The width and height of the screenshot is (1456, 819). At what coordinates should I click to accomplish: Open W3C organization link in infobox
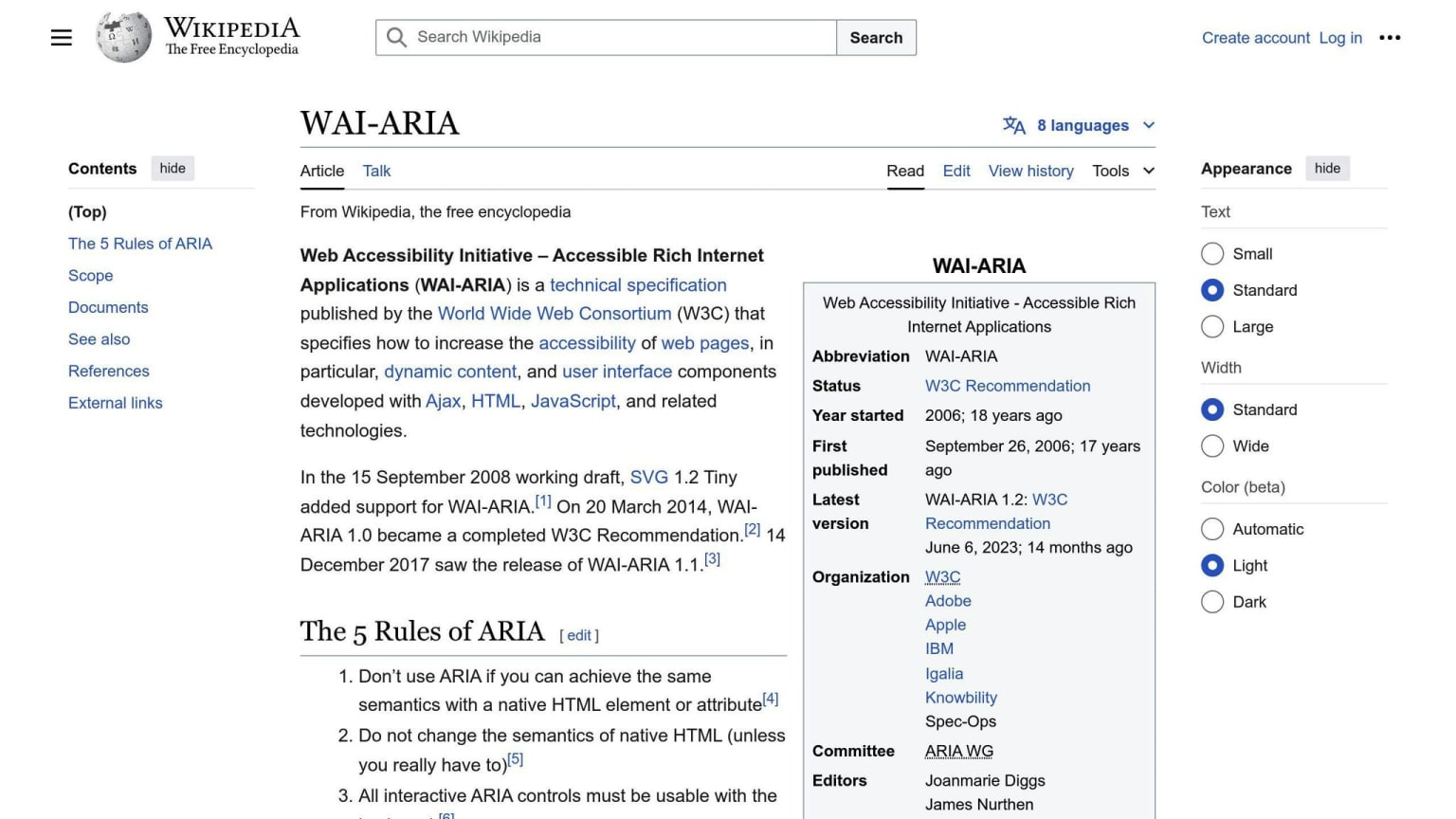[x=943, y=577]
